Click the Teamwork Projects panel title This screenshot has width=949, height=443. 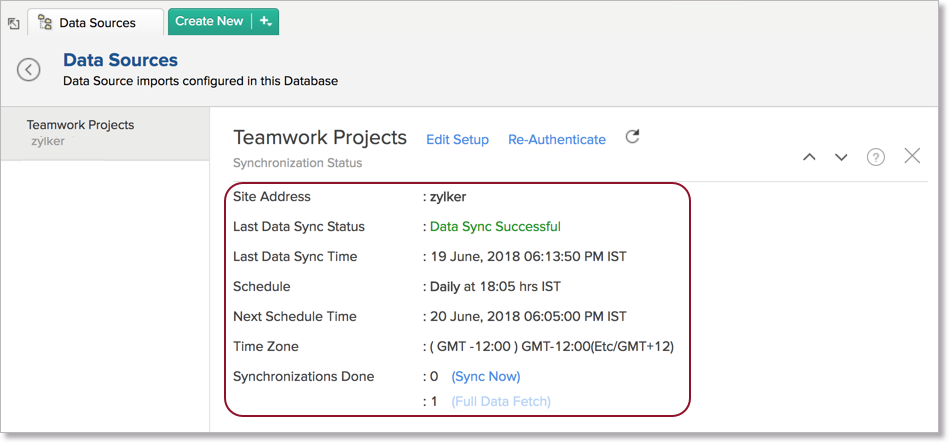[x=320, y=137]
